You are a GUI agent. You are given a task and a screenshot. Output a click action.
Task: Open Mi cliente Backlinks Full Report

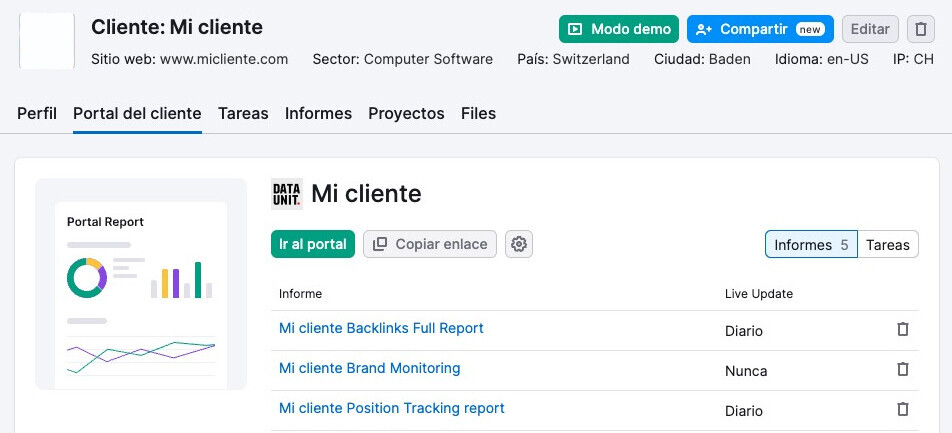tap(381, 329)
